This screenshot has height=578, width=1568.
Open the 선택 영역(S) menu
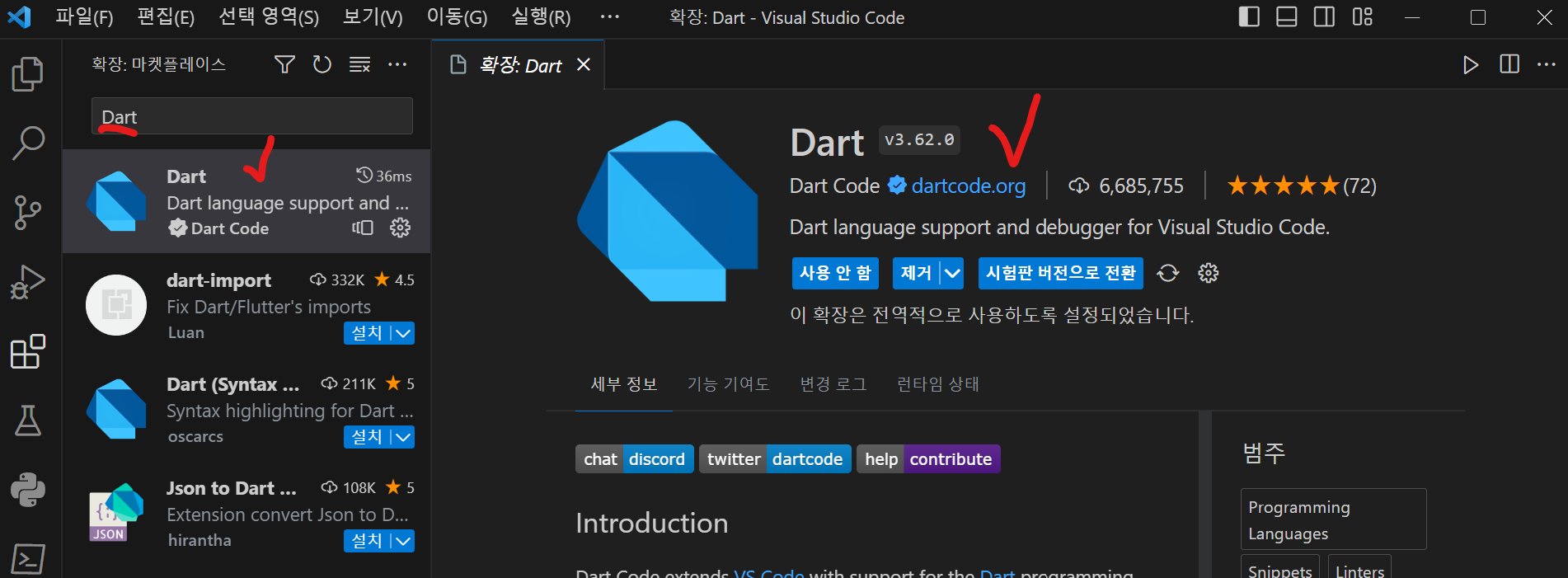pos(269,17)
